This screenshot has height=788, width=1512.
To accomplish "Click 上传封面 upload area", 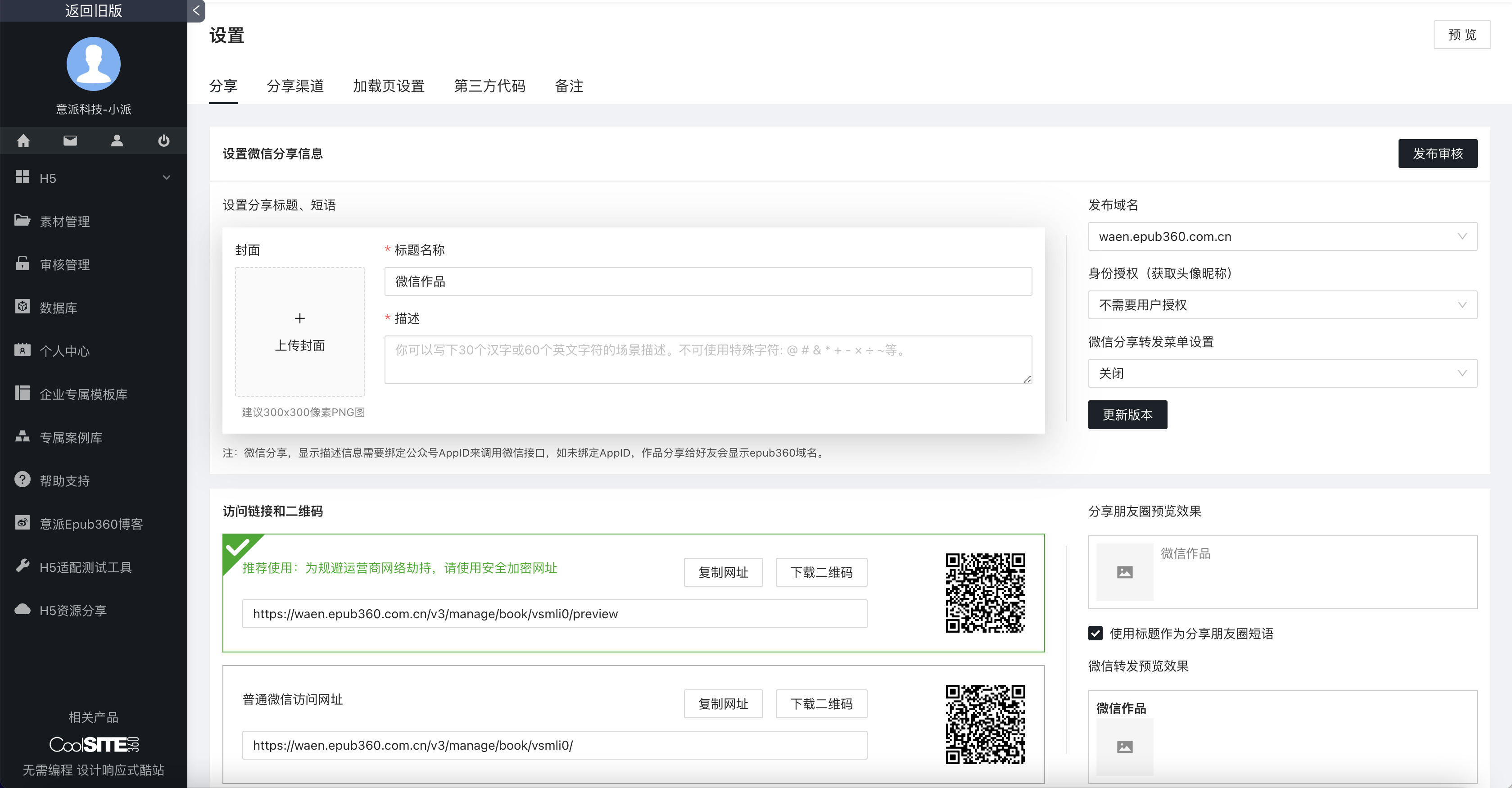I will (x=299, y=332).
